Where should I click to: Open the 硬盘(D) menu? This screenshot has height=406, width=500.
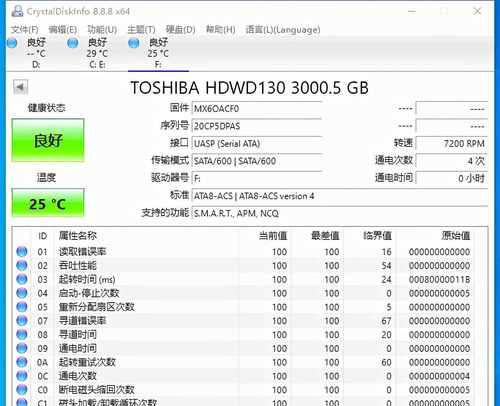[180, 30]
